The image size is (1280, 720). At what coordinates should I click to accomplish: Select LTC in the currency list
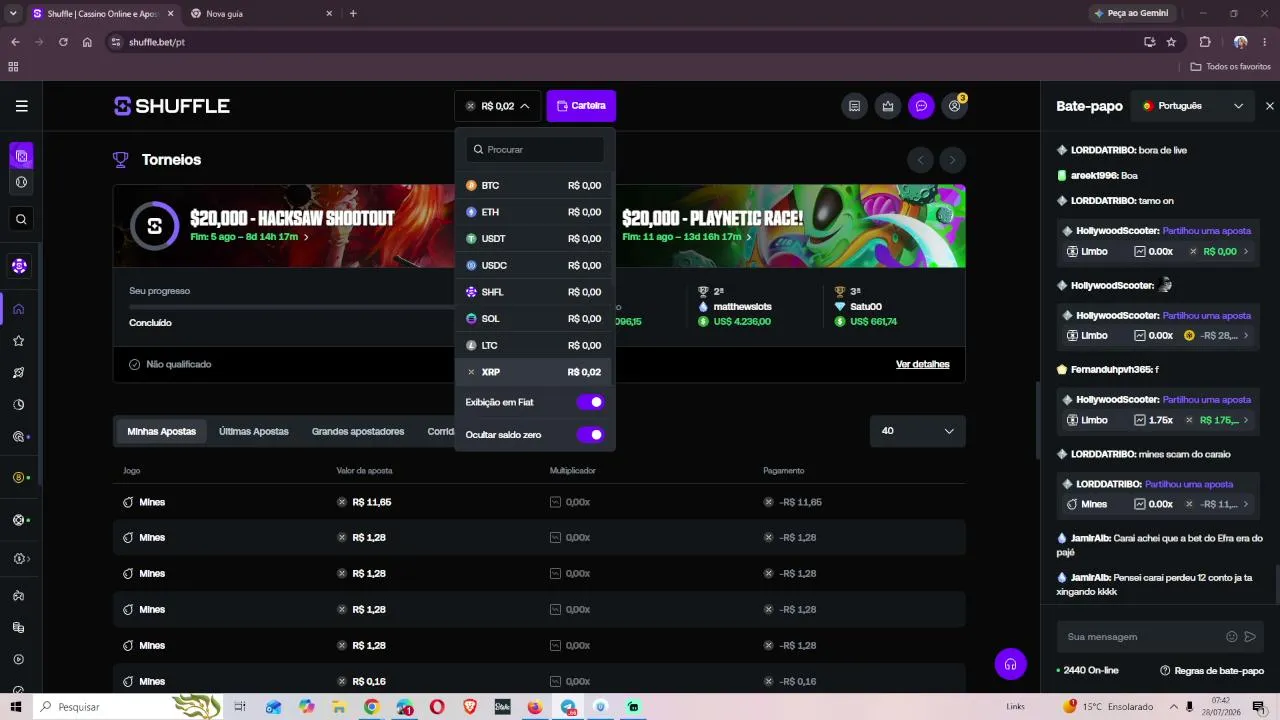pyautogui.click(x=534, y=346)
